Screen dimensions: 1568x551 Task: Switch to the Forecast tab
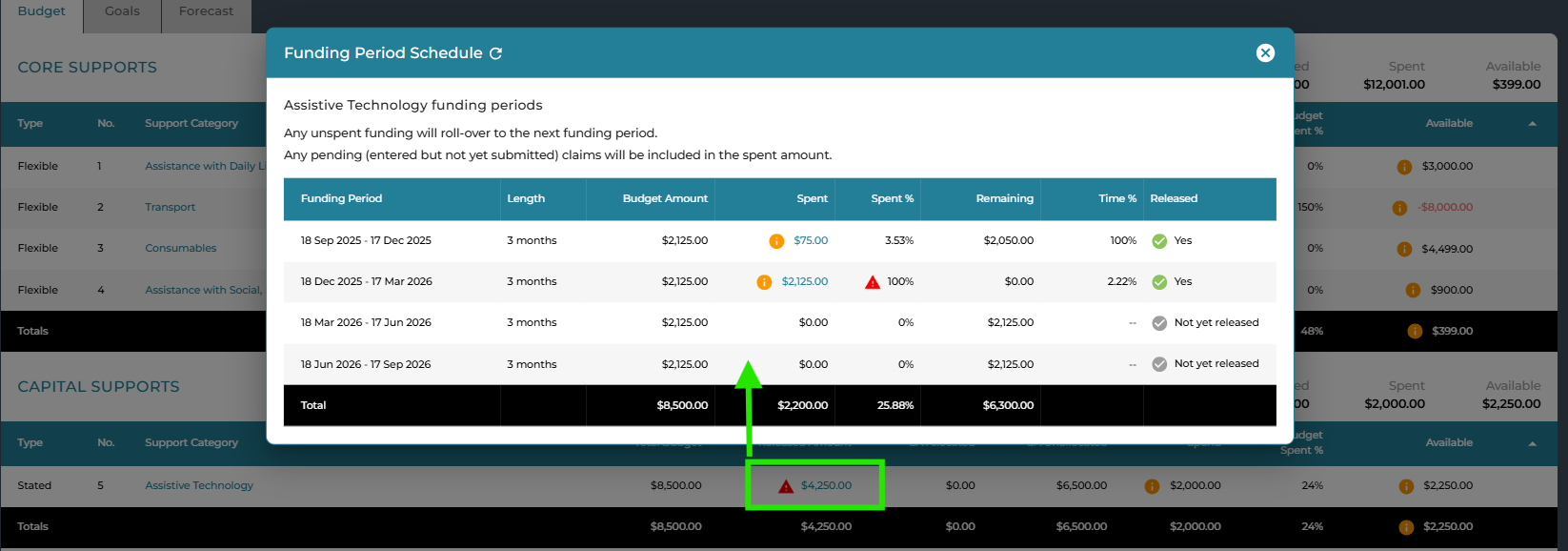206,11
